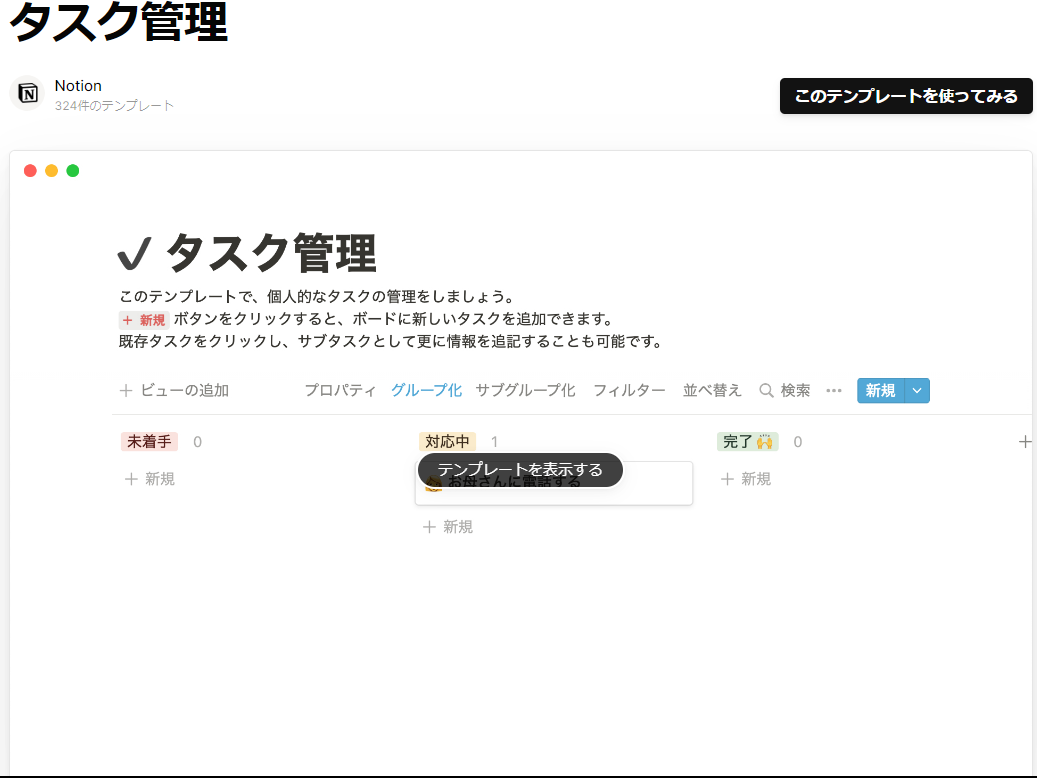Add new card under 未着手 column
Image resolution: width=1037 pixels, height=779 pixels.
coord(150,479)
